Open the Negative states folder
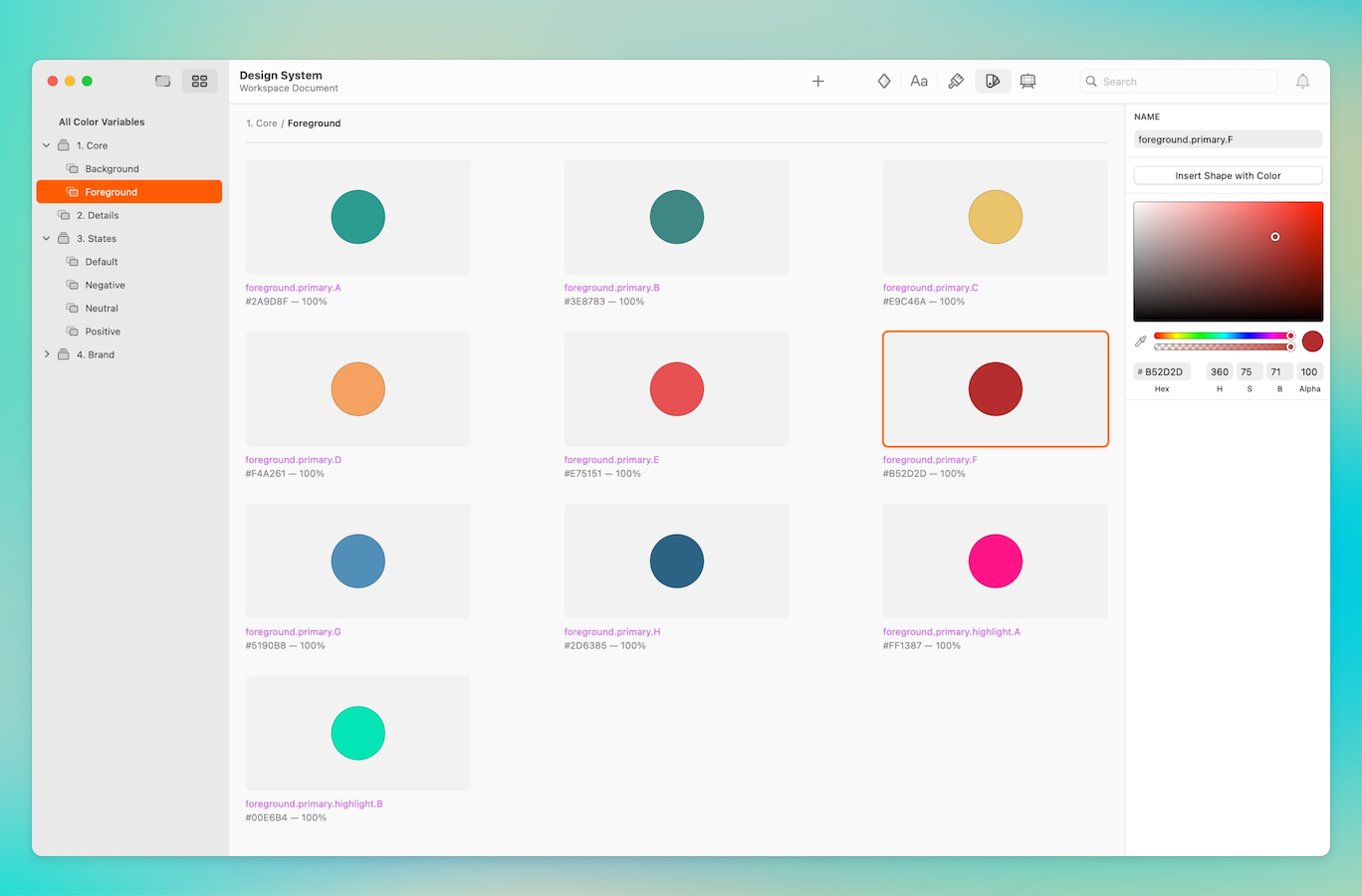The width and height of the screenshot is (1362, 896). coord(106,285)
